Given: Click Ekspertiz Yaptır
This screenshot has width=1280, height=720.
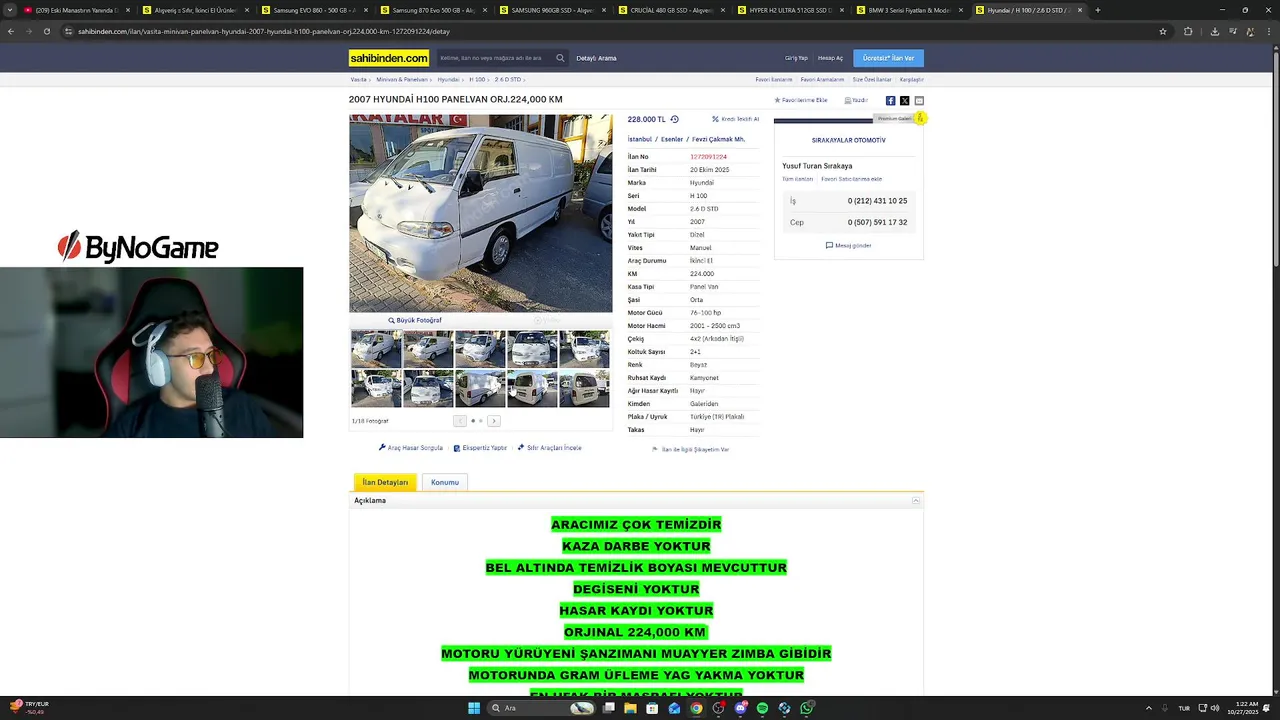Looking at the screenshot, I should 480,448.
